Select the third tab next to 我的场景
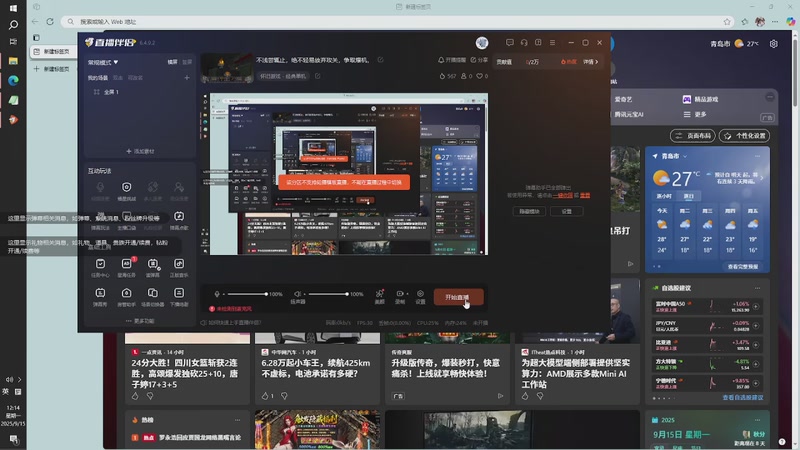This screenshot has height=450, width=800. tap(135, 78)
